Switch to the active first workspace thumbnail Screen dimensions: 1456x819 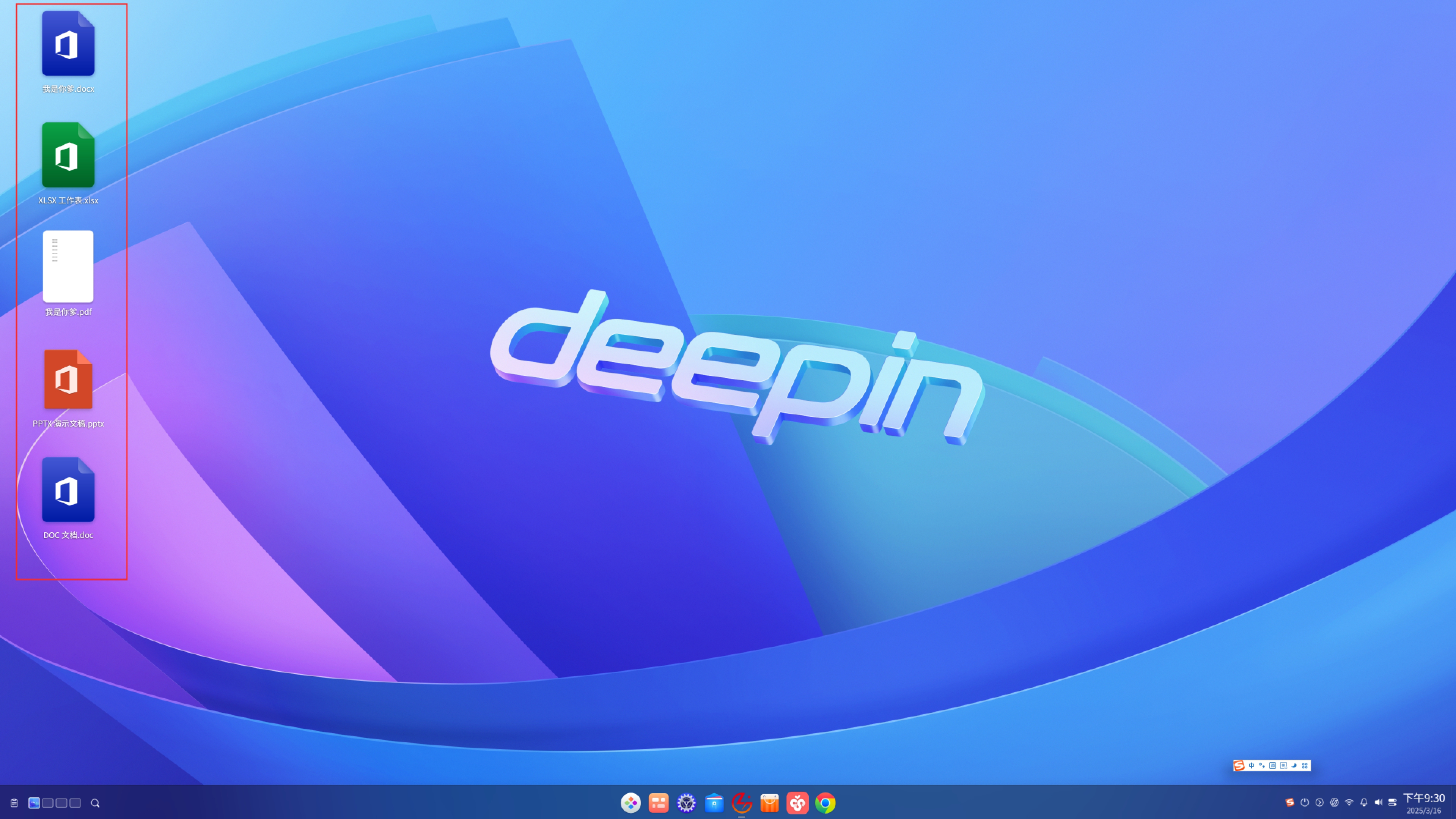coord(34,803)
